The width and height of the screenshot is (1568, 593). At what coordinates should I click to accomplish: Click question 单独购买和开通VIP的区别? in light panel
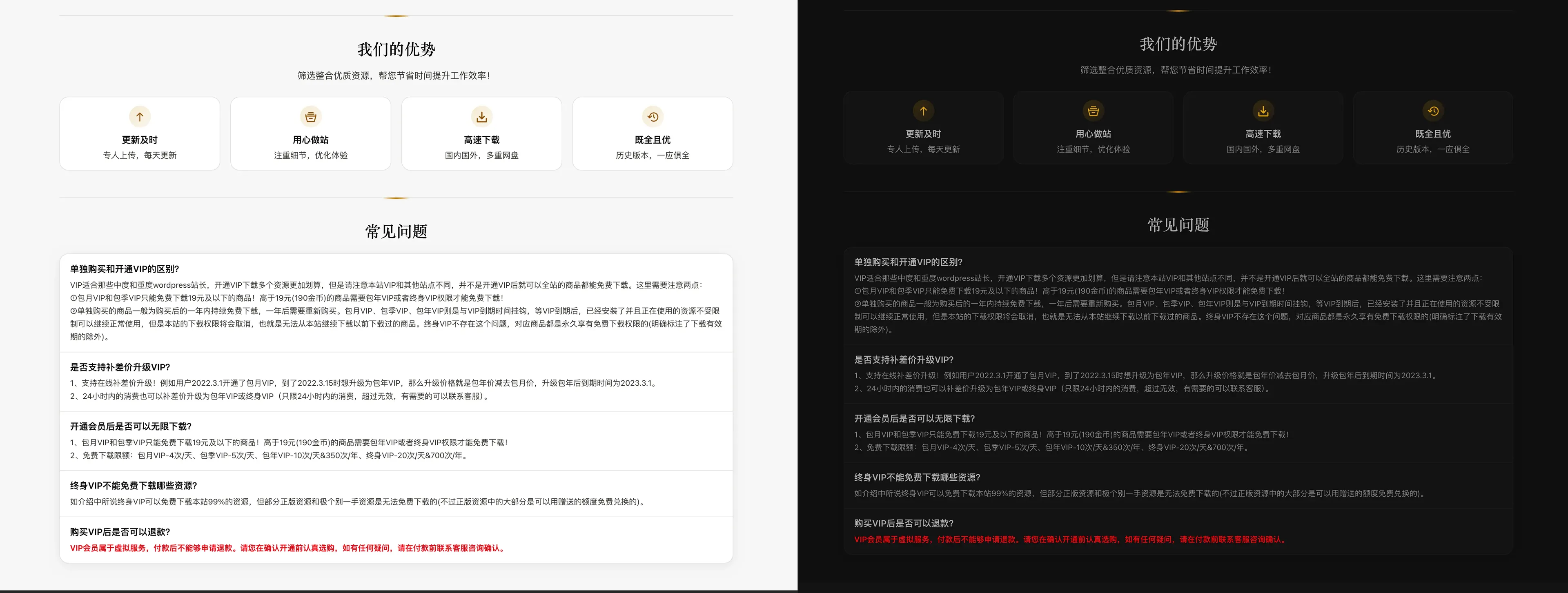click(124, 269)
